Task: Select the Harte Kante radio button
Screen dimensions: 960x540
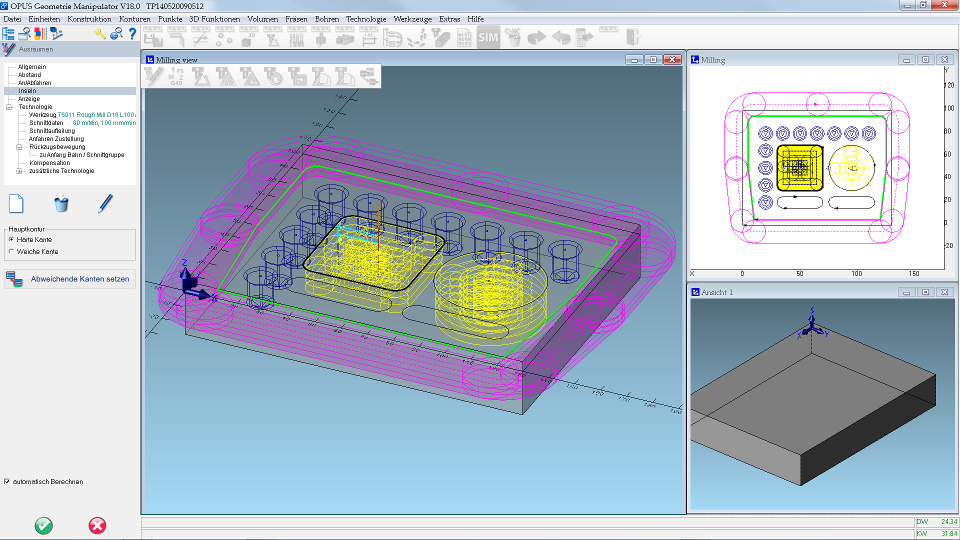Action: tap(11, 239)
